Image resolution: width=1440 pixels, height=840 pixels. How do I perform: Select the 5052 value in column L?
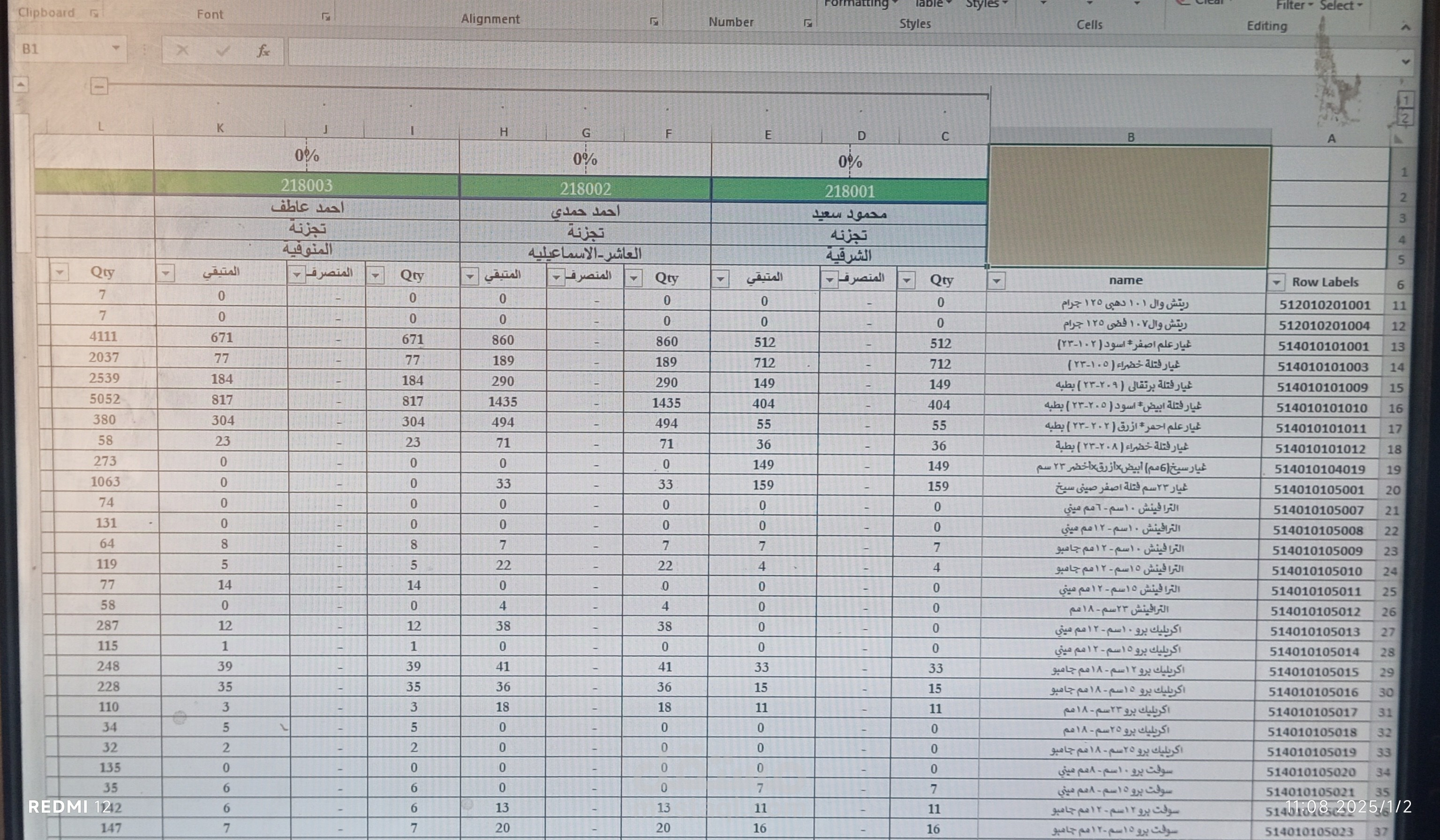coord(105,399)
